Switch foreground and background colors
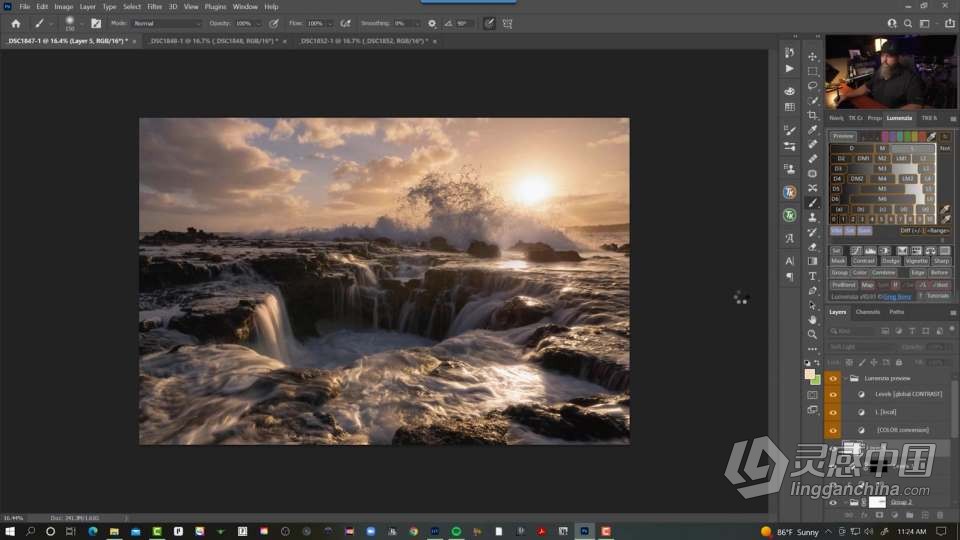Screen dimensions: 960x540 pyautogui.click(x=817, y=363)
